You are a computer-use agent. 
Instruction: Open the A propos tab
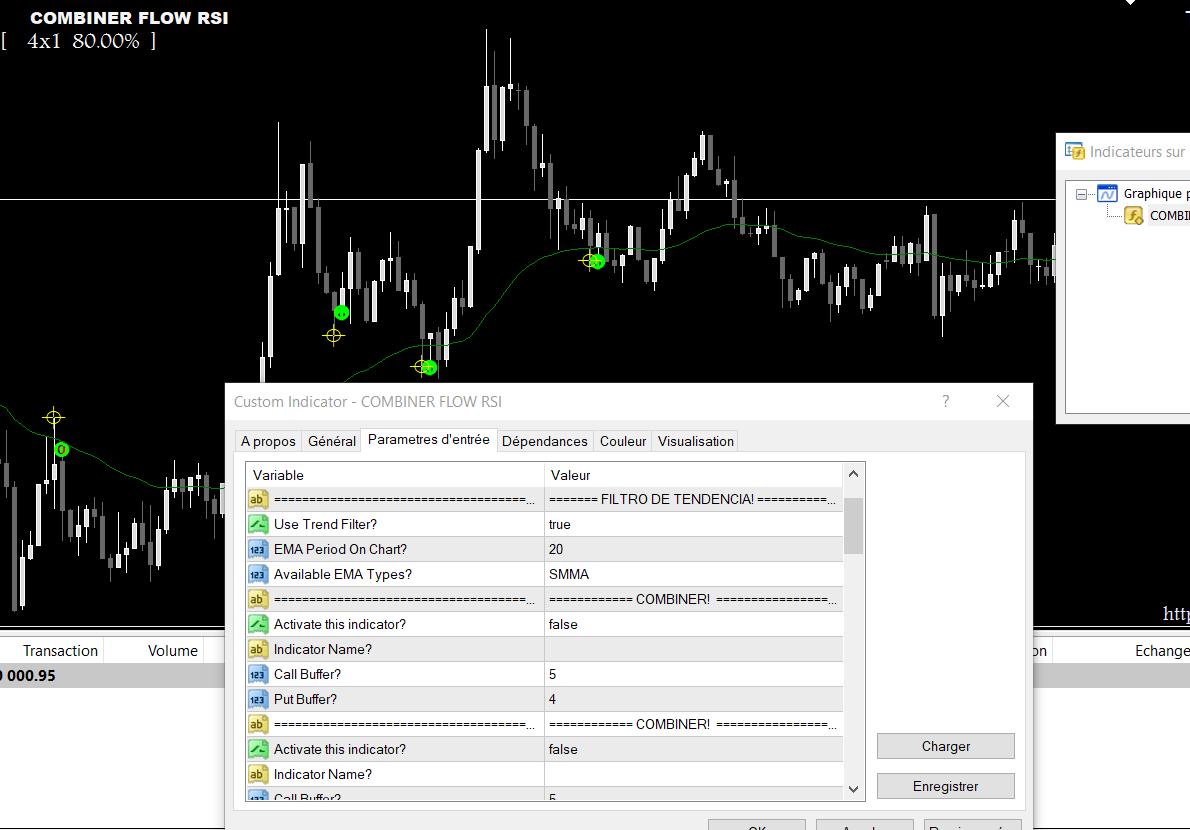[268, 441]
